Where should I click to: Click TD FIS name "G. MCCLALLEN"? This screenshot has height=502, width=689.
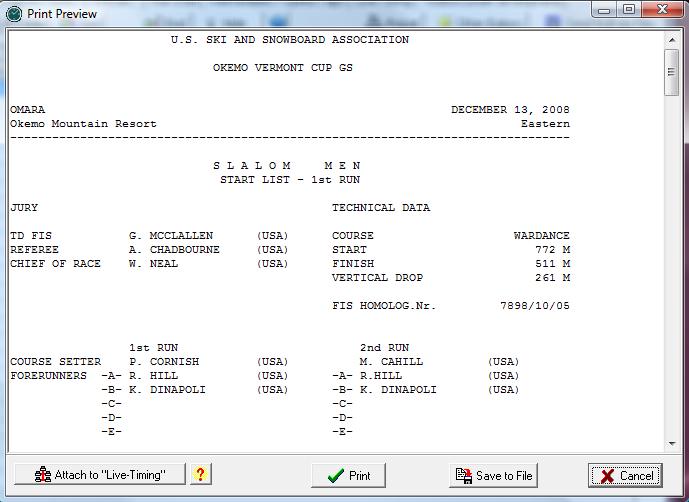pyautogui.click(x=171, y=236)
